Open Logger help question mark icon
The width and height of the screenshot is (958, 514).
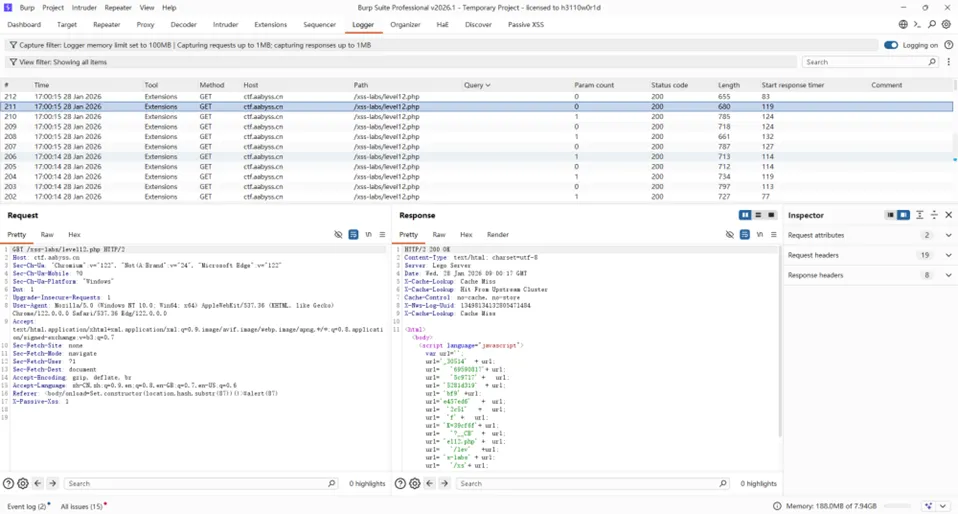[949, 45]
